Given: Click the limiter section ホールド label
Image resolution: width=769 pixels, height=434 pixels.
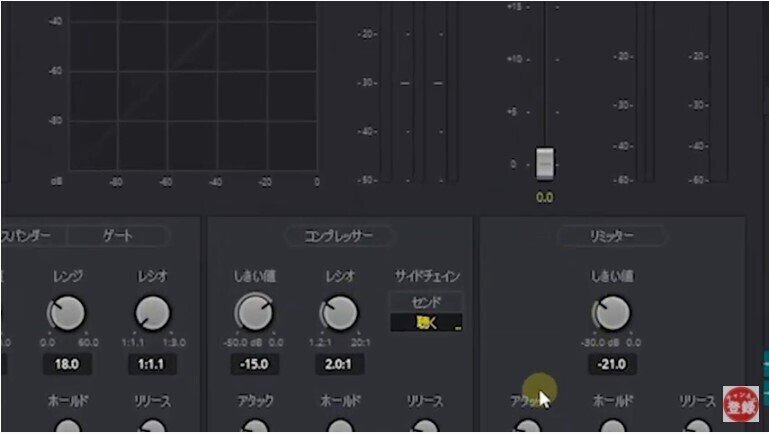Looking at the screenshot, I should click(x=613, y=401).
